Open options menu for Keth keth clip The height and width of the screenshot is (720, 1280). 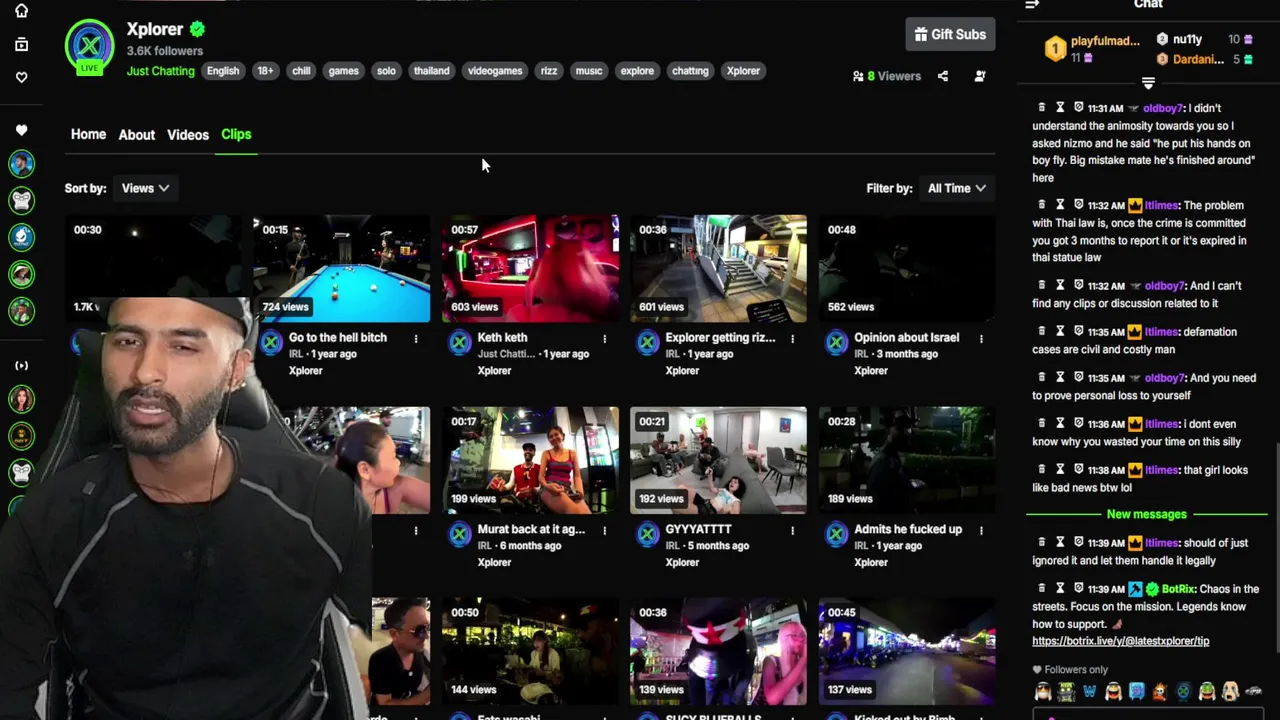point(604,338)
